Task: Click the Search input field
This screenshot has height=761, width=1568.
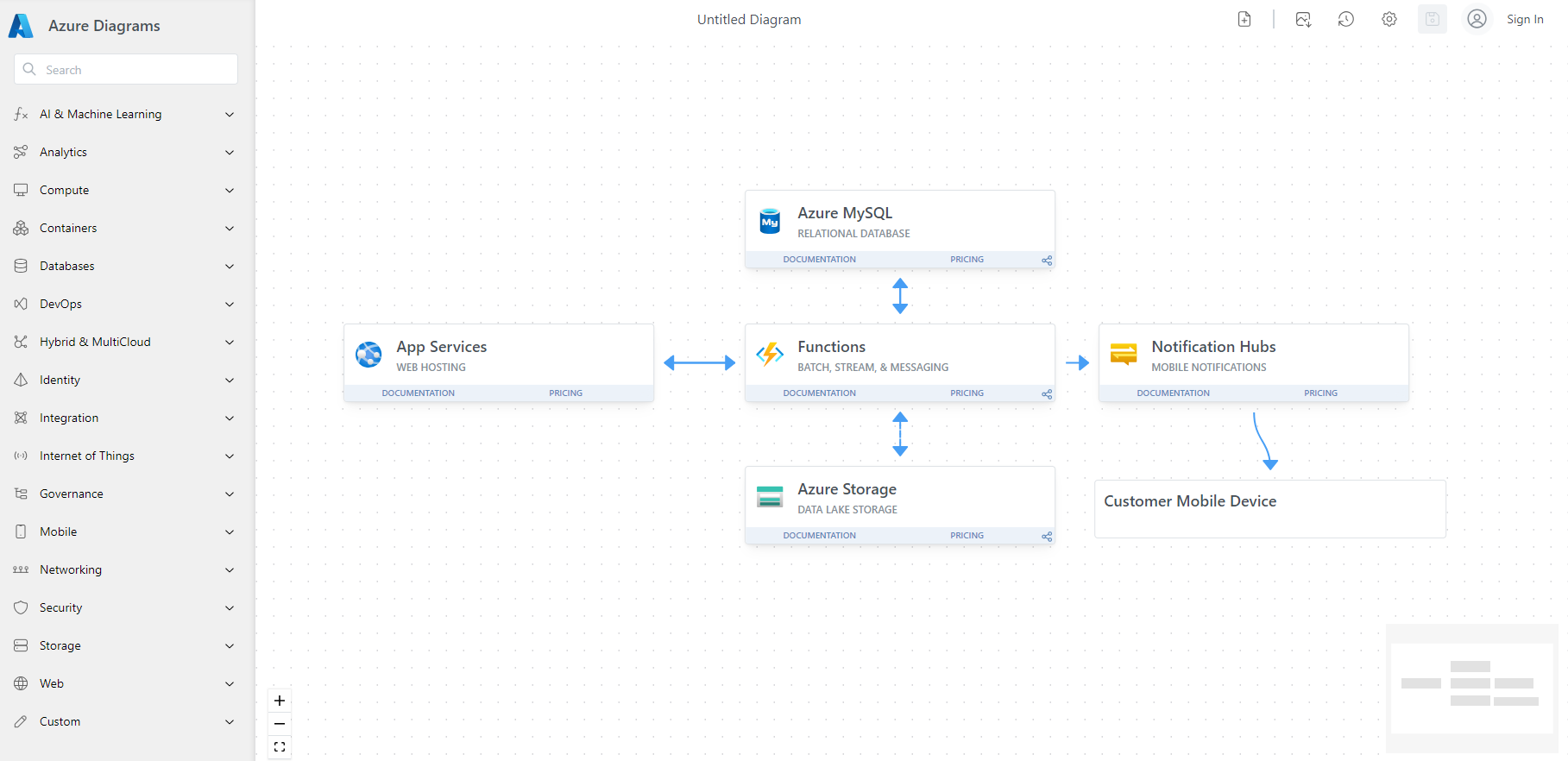Action: pos(126,69)
